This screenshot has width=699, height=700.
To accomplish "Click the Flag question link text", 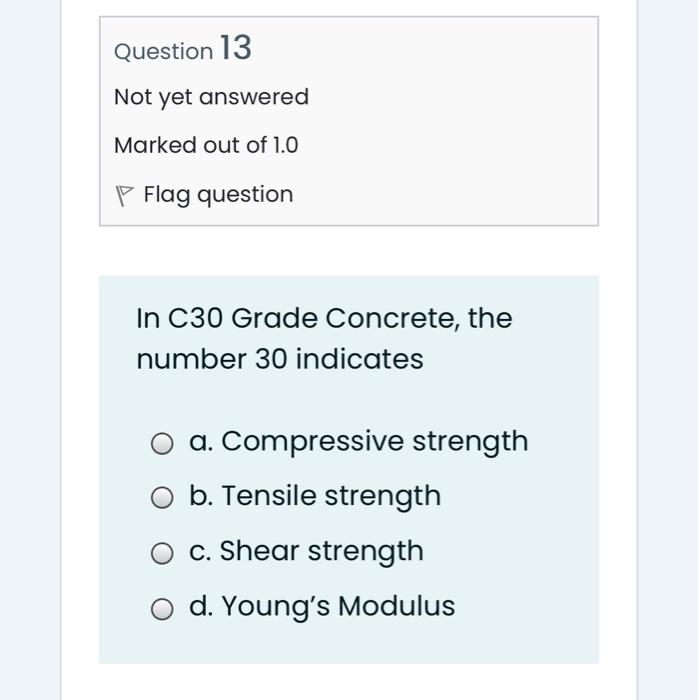I will point(218,194).
